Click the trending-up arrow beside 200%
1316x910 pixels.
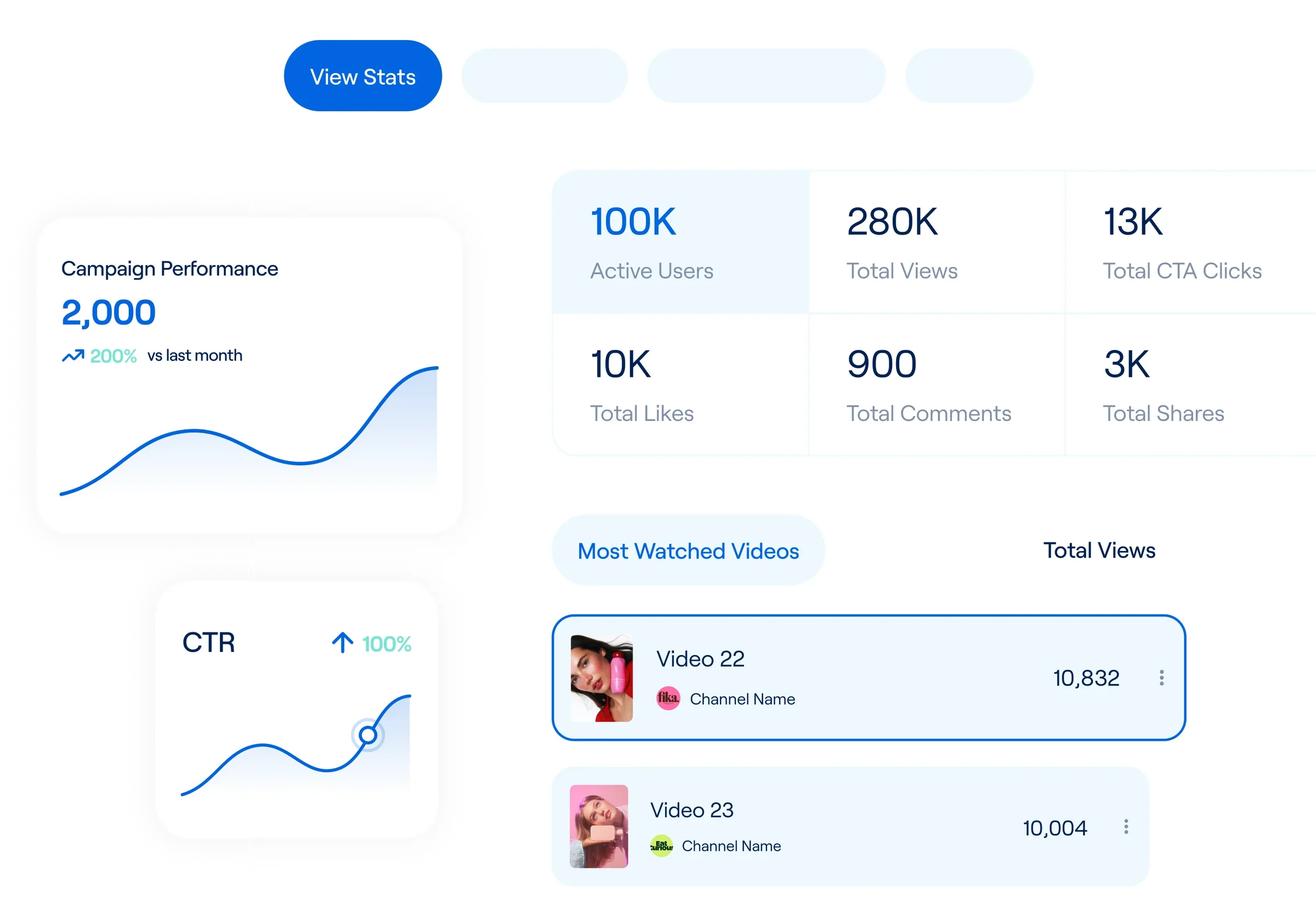(73, 356)
